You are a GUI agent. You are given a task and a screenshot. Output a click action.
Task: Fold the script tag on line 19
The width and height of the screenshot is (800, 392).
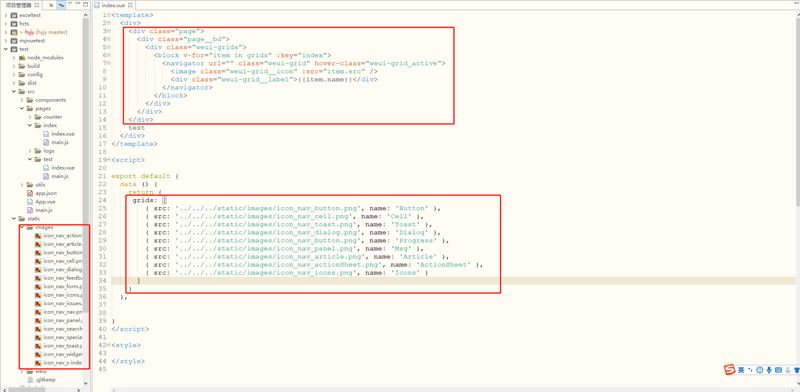click(109, 160)
